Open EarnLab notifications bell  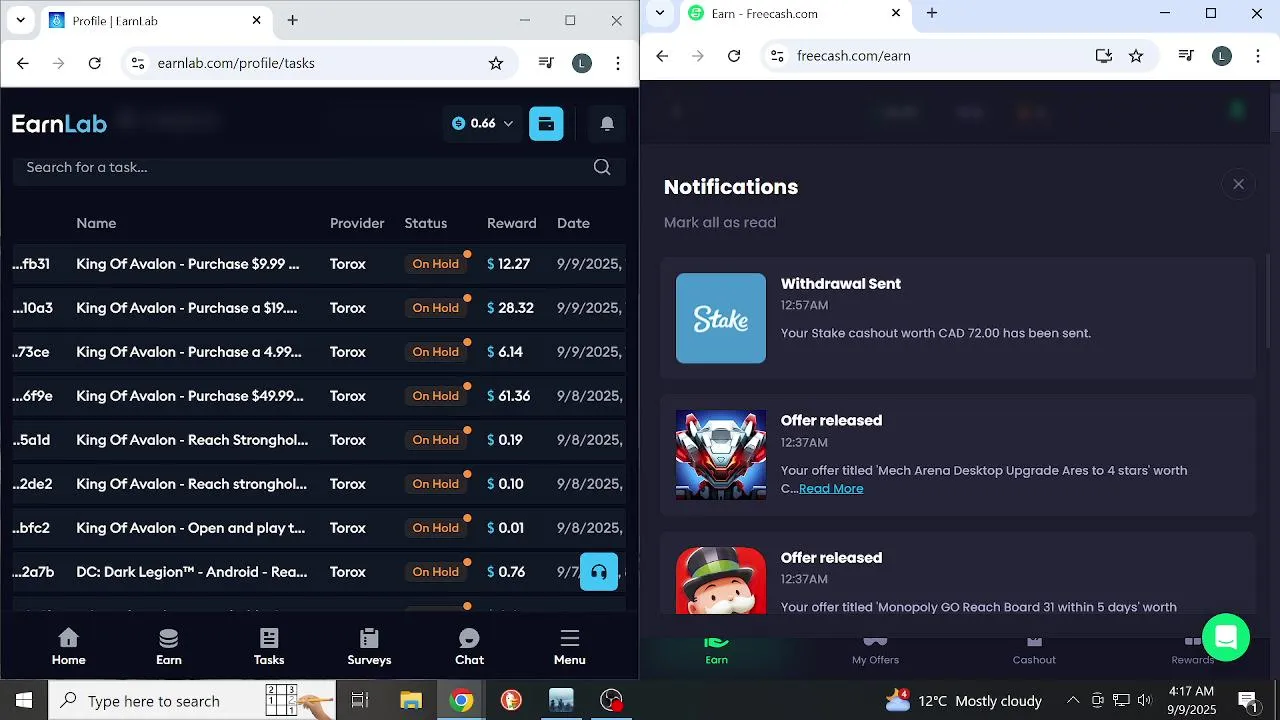[x=607, y=124]
